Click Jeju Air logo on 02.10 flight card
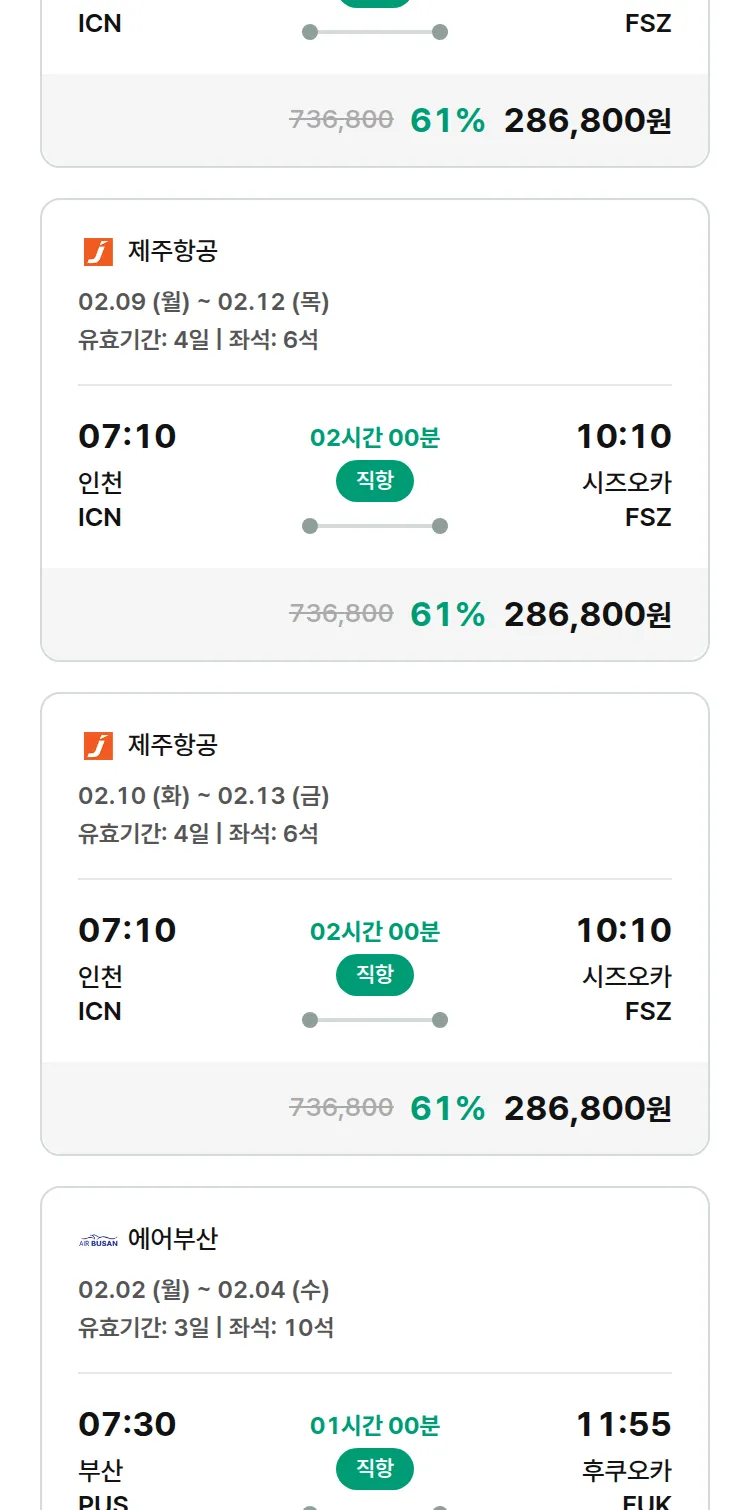Viewport: 750px width, 1510px height. [x=98, y=746]
